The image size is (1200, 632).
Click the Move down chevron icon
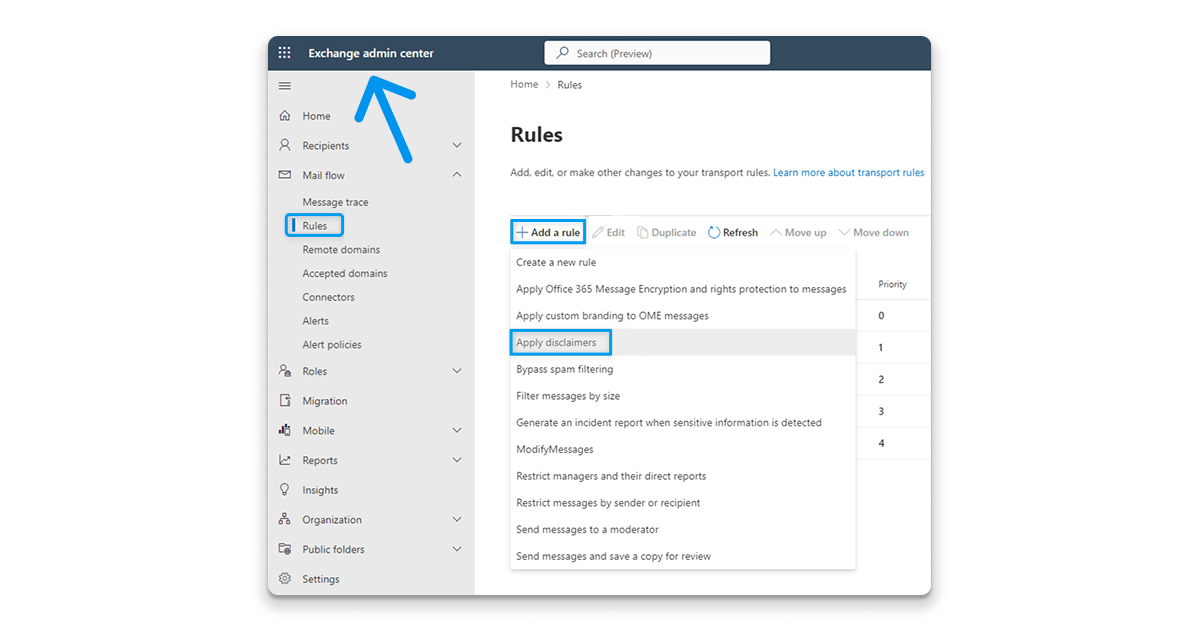click(844, 233)
